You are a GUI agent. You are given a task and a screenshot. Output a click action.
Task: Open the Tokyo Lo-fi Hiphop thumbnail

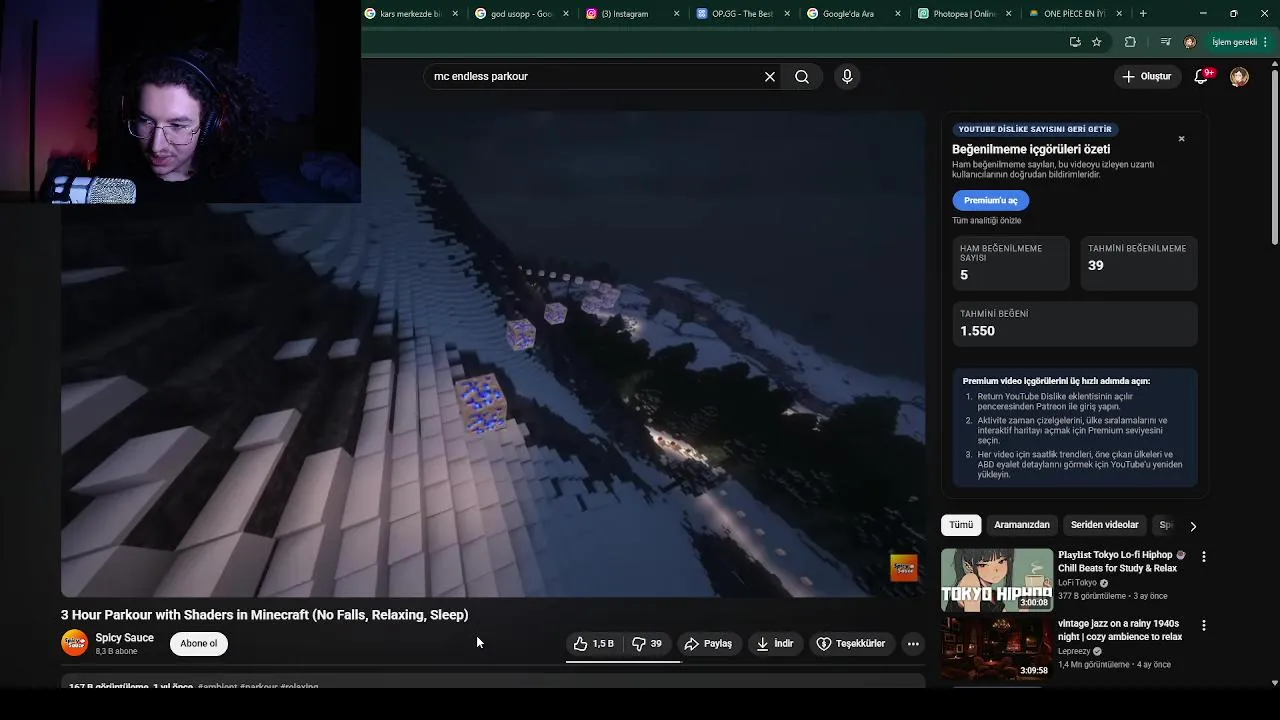[997, 580]
